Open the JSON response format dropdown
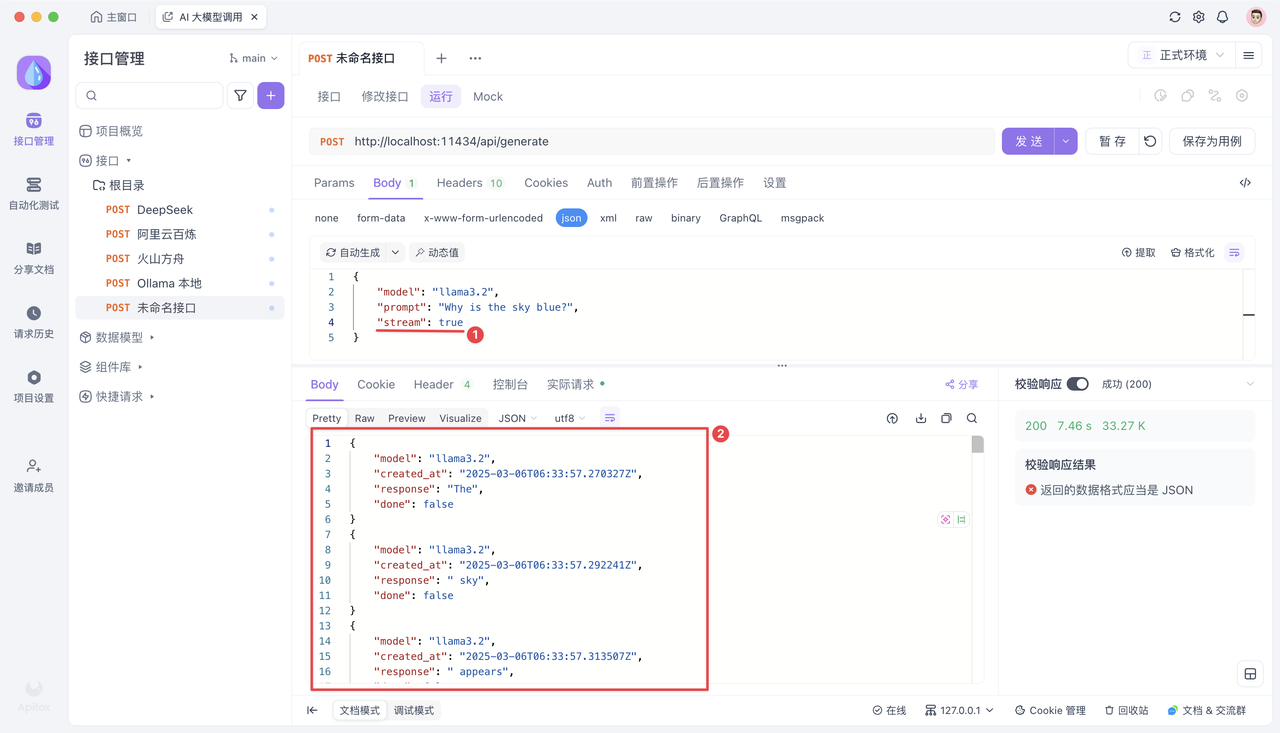This screenshot has height=733, width=1280. coord(518,418)
